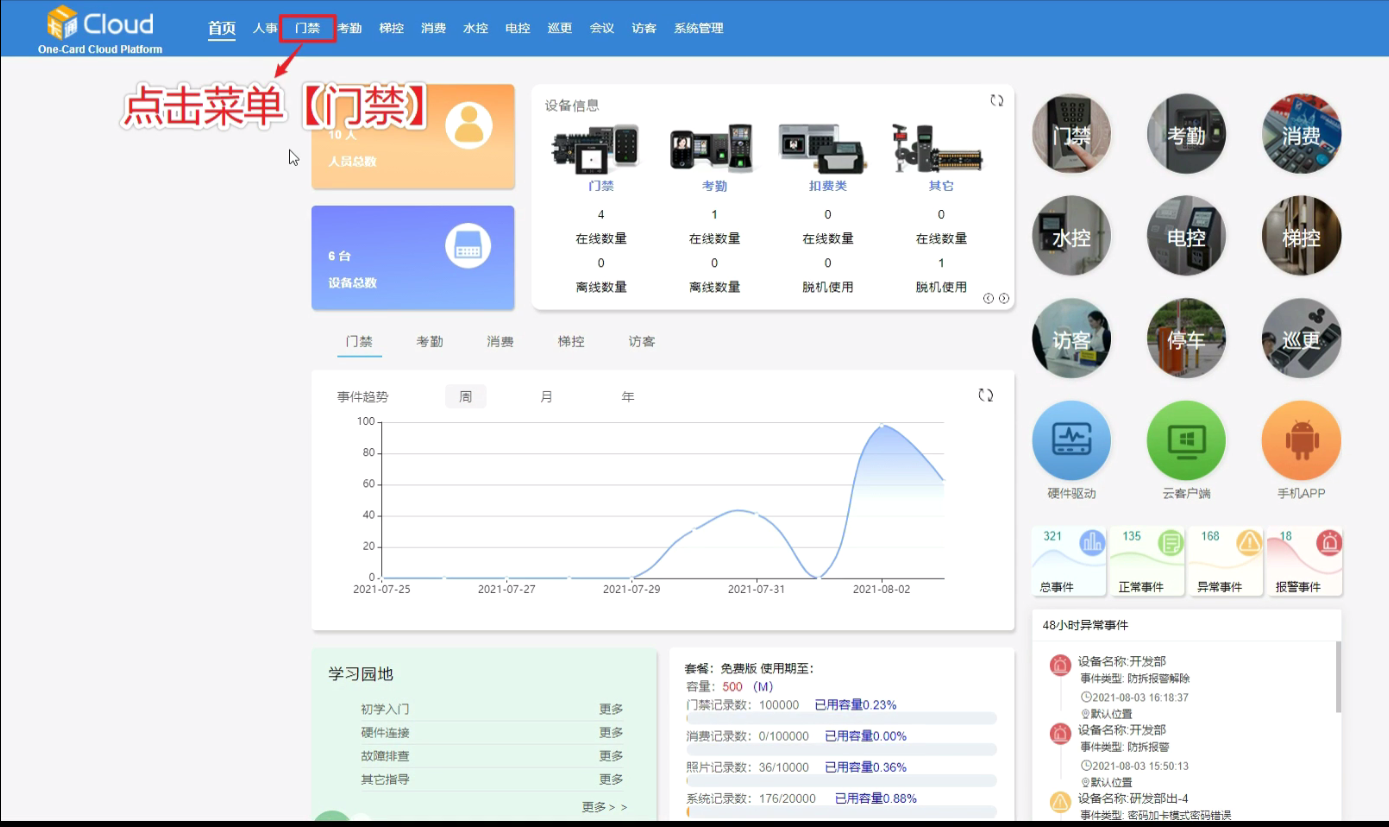Switch the trend chart to 月 view
Screen dimensions: 1389x827
pos(546,397)
